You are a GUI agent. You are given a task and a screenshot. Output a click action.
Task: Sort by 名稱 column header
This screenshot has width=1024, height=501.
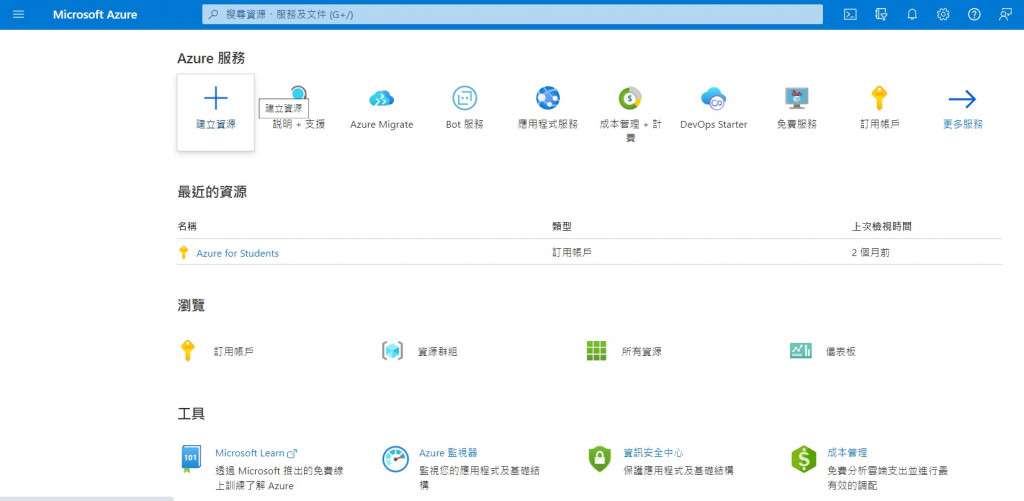pyautogui.click(x=187, y=227)
